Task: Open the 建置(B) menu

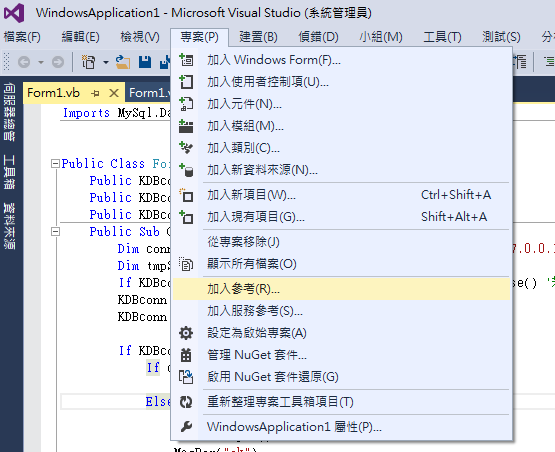Action: (x=258, y=37)
